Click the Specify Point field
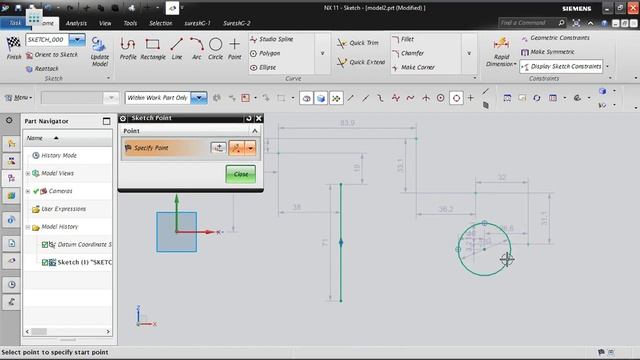Image resolution: width=640 pixels, height=360 pixels. click(x=166, y=148)
